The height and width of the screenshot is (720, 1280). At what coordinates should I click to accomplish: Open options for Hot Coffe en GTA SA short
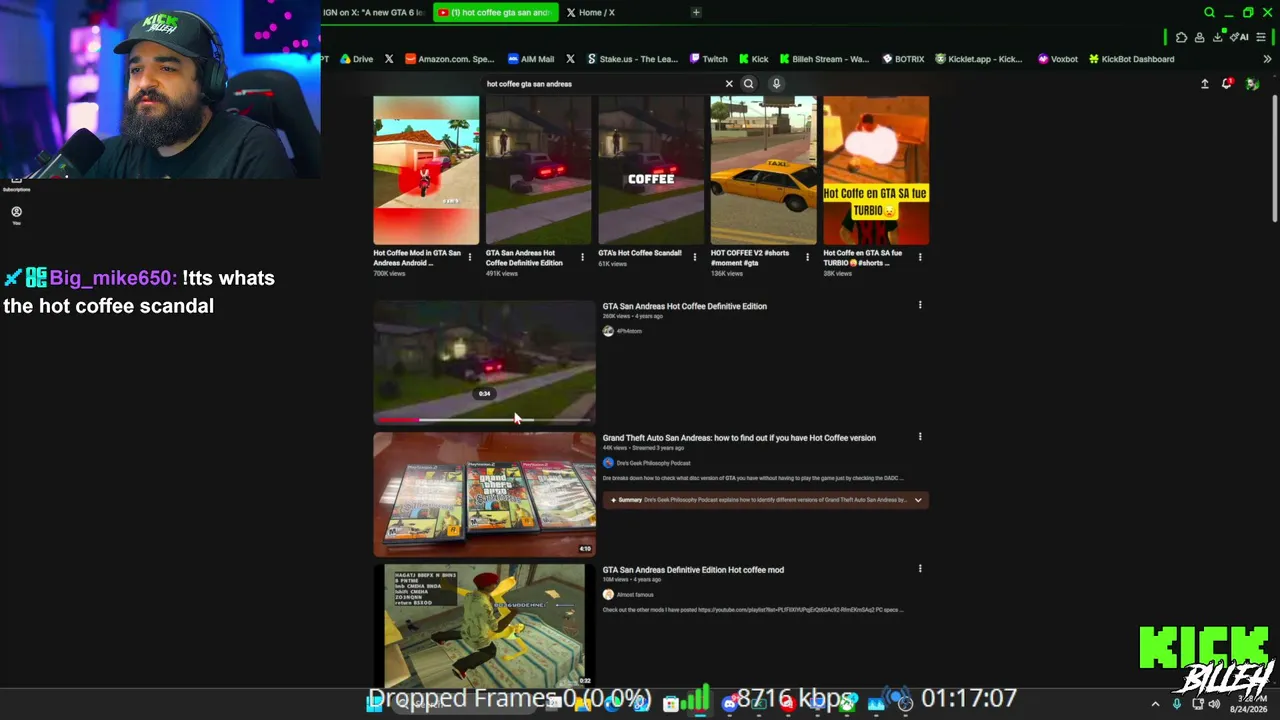point(920,257)
